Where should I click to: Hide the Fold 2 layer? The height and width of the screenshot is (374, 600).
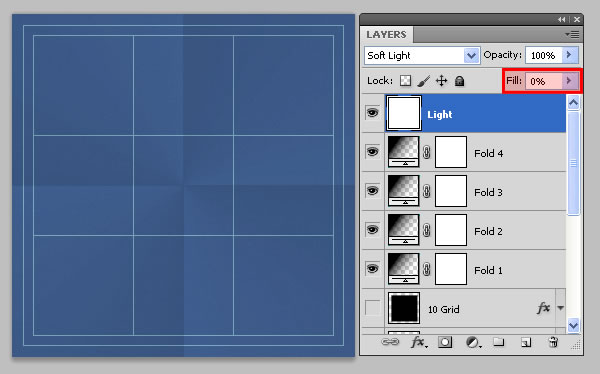(372, 230)
